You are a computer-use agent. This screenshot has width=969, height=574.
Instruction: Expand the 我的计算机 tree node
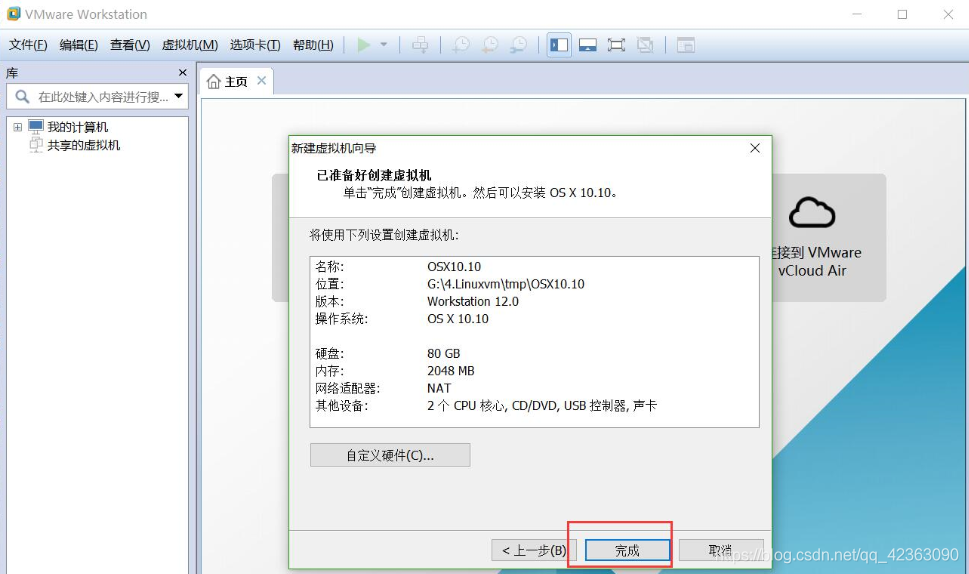pos(17,127)
